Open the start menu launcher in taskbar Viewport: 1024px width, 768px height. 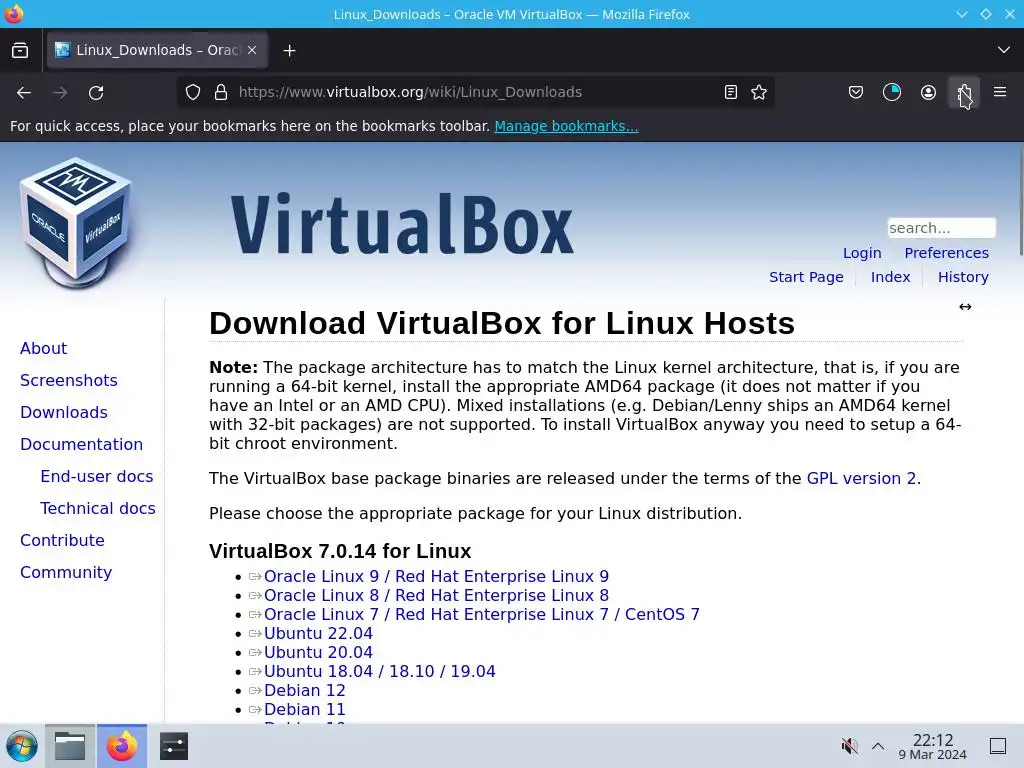(22, 746)
